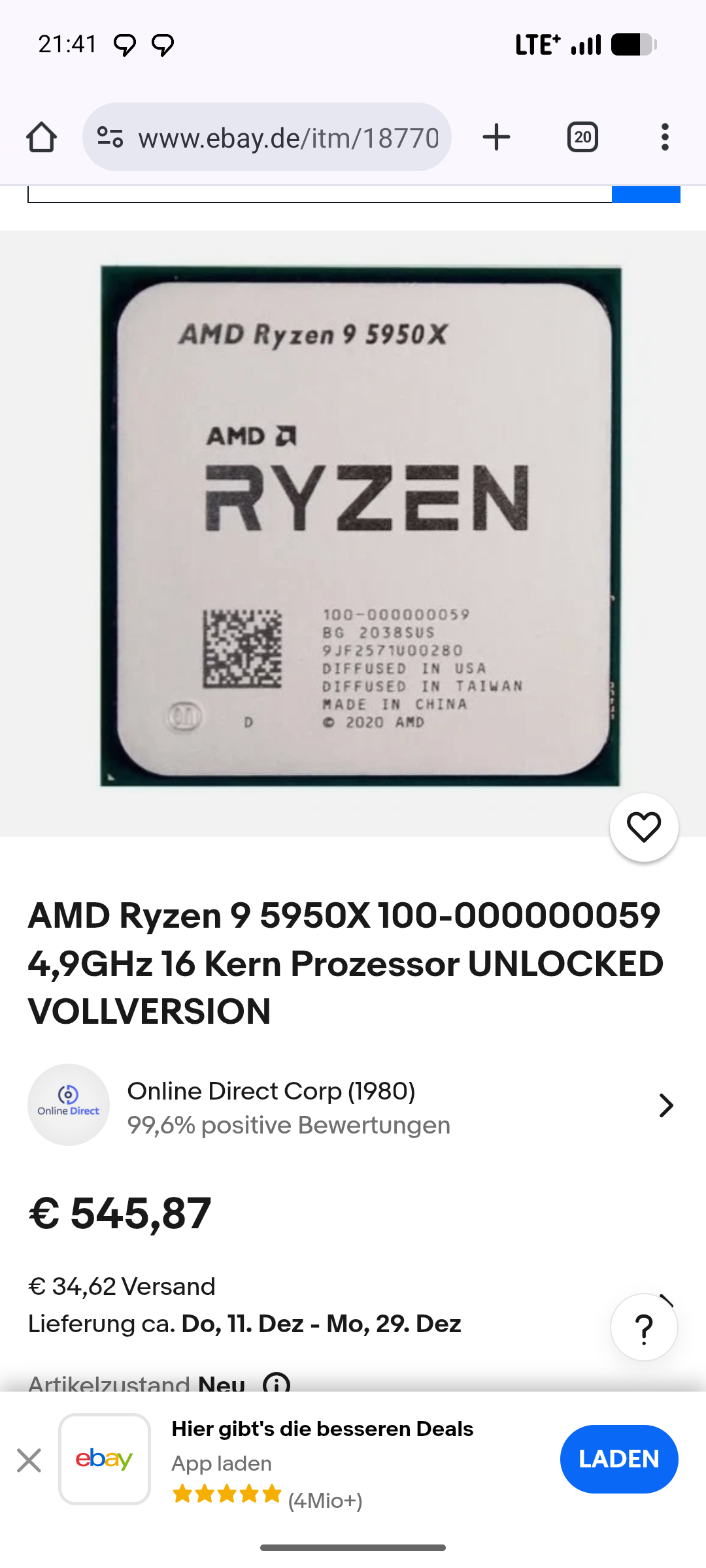Open Online Direct Corp seller profile
This screenshot has width=706, height=1568.
point(271,1091)
